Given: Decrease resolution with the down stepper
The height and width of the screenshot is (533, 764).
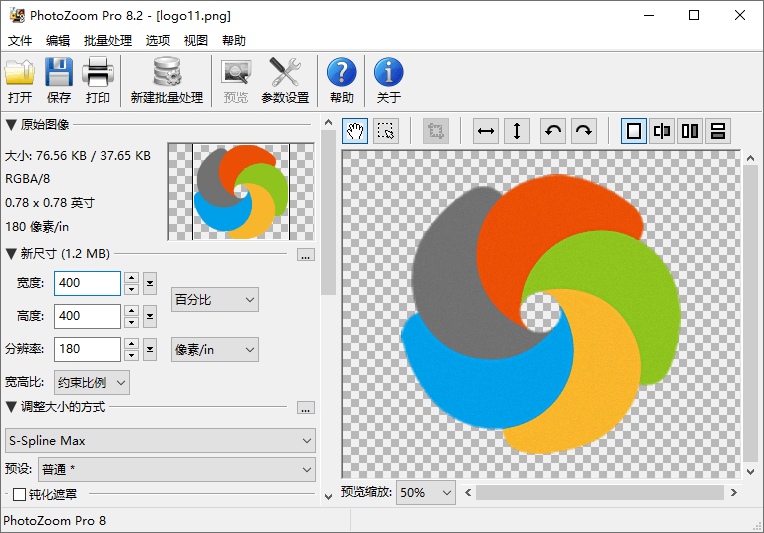Looking at the screenshot, I should pyautogui.click(x=132, y=355).
